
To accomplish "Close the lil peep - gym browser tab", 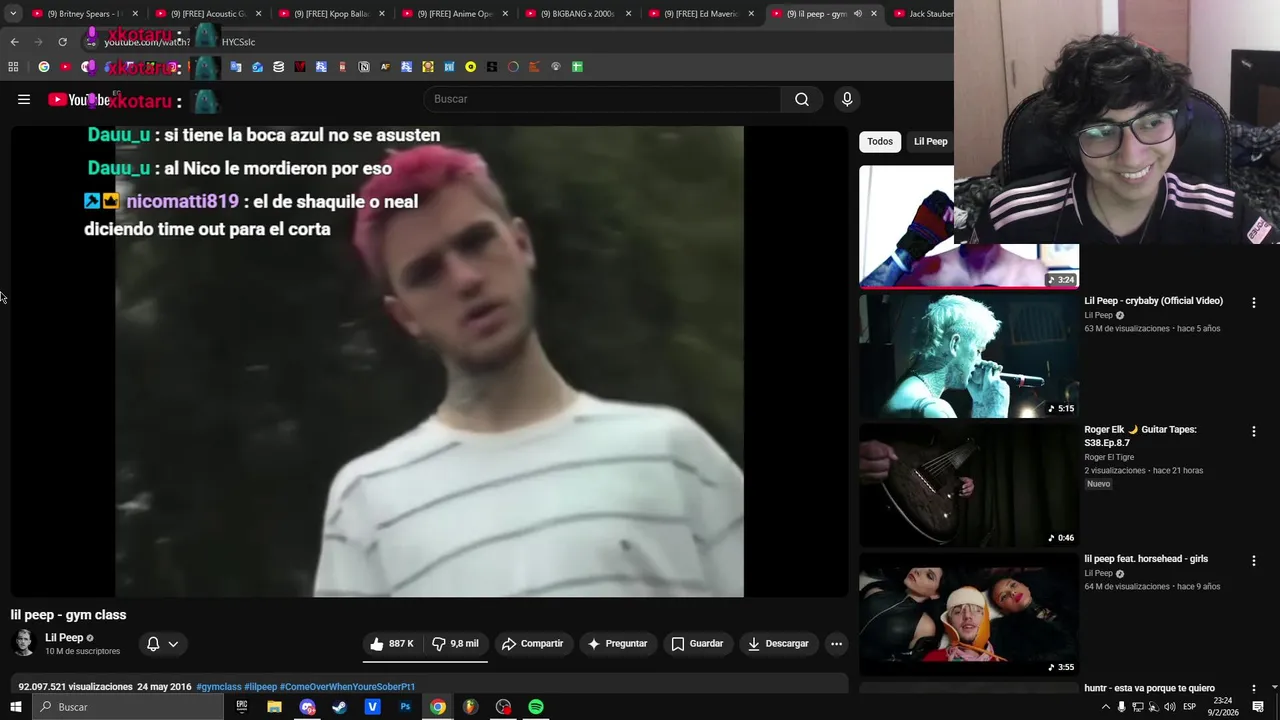I will pos(874,14).
